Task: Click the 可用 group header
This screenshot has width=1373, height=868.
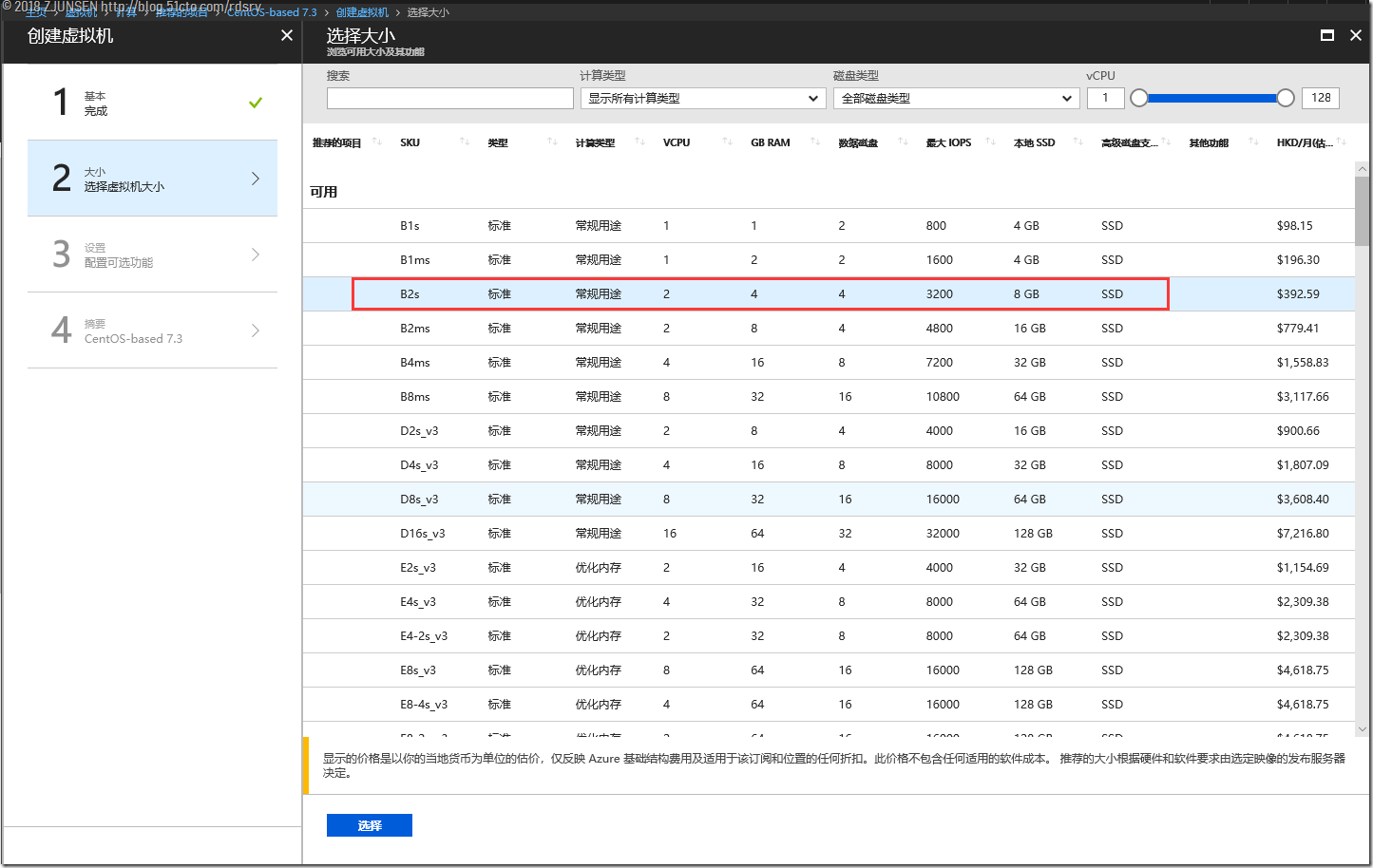Action: point(324,192)
